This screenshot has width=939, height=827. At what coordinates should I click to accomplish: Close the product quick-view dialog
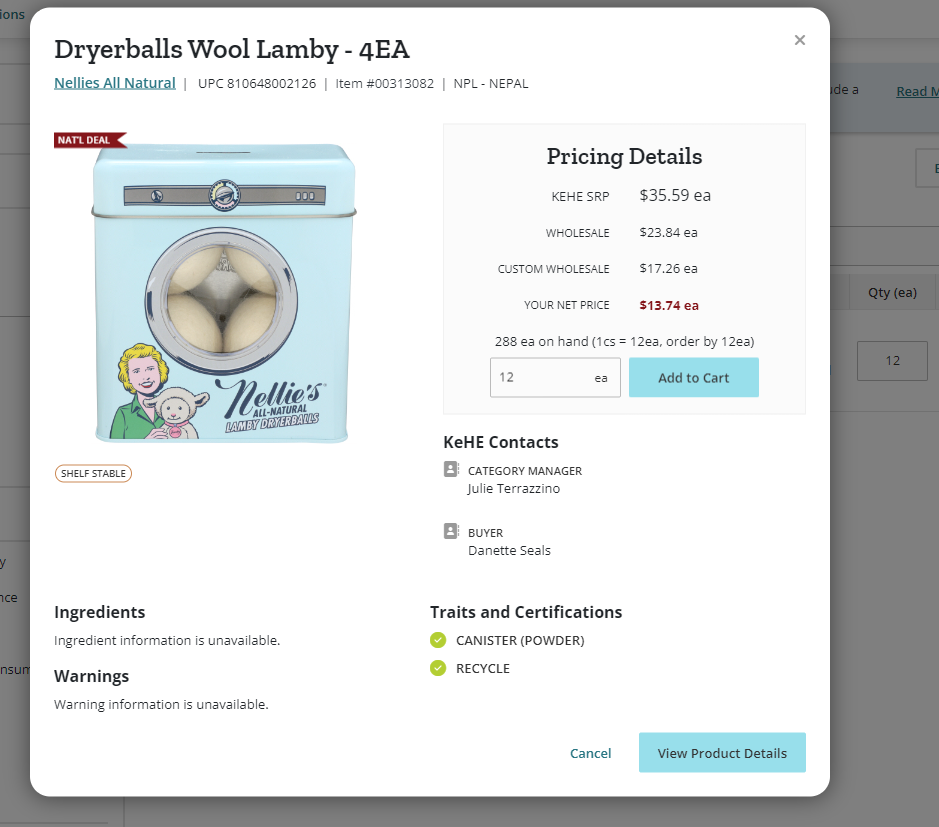pyautogui.click(x=799, y=40)
